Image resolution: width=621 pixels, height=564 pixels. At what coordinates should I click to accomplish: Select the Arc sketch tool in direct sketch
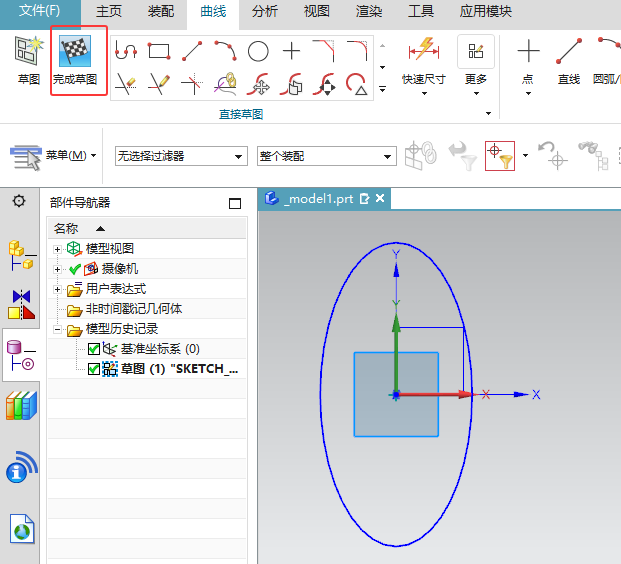tap(225, 51)
